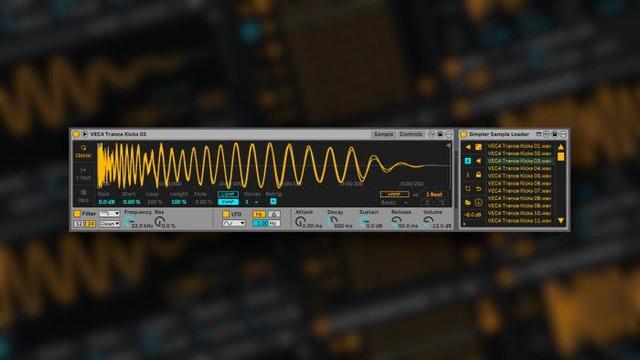Toggle the Filter on/off switch
The height and width of the screenshot is (360, 640).
[77, 214]
